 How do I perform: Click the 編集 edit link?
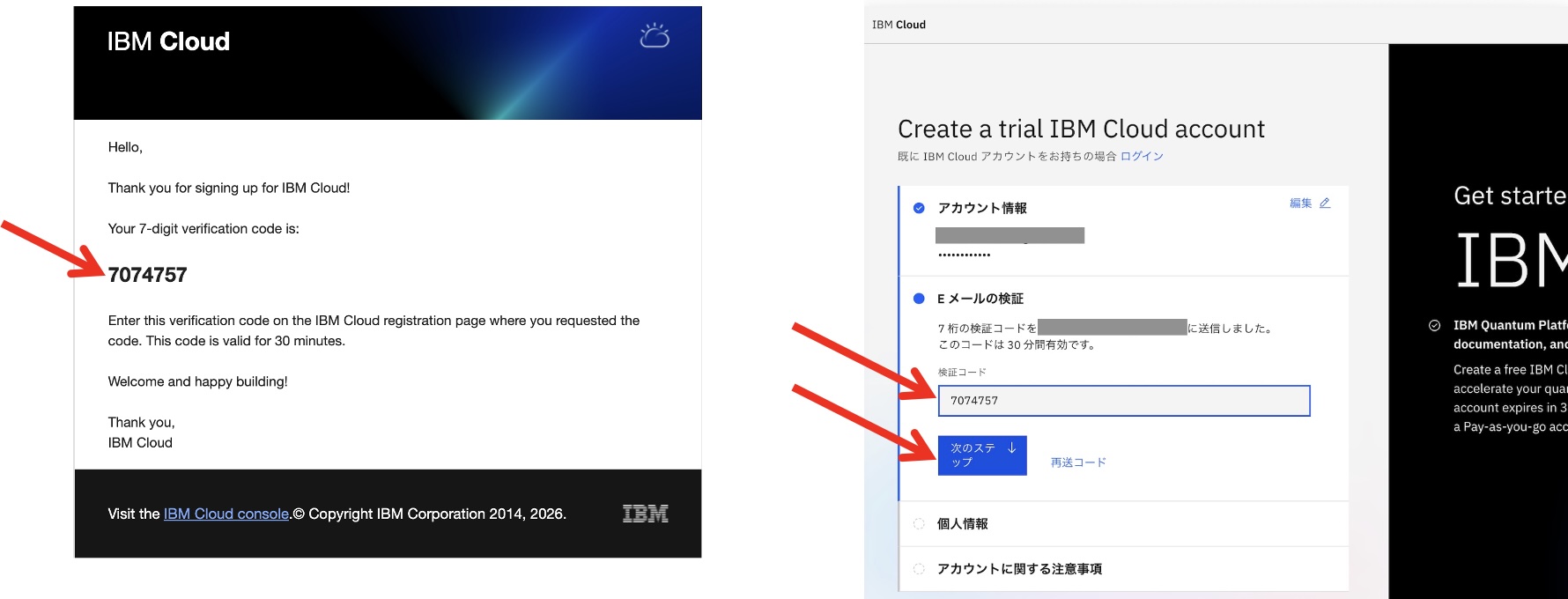coord(1301,203)
